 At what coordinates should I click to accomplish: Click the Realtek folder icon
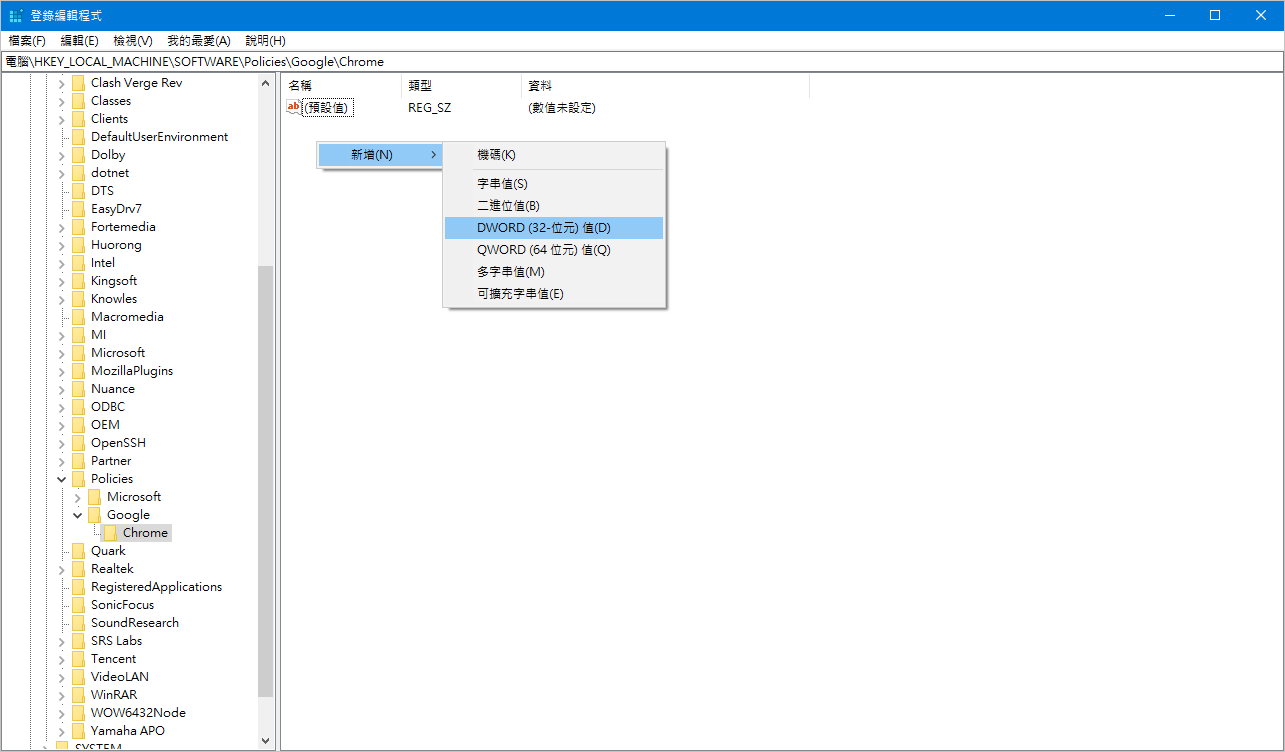coord(78,569)
